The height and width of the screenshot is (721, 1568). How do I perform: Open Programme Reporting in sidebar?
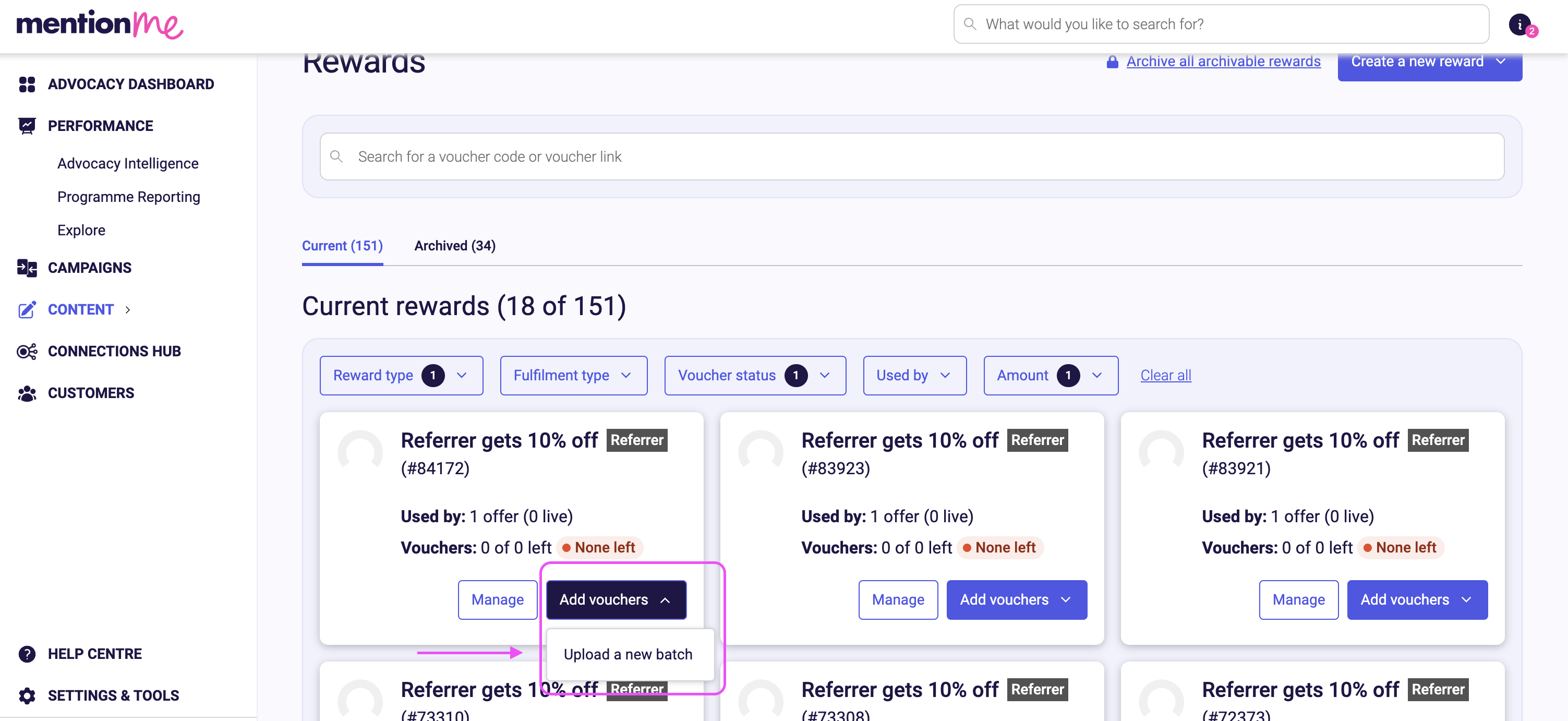[x=128, y=197]
